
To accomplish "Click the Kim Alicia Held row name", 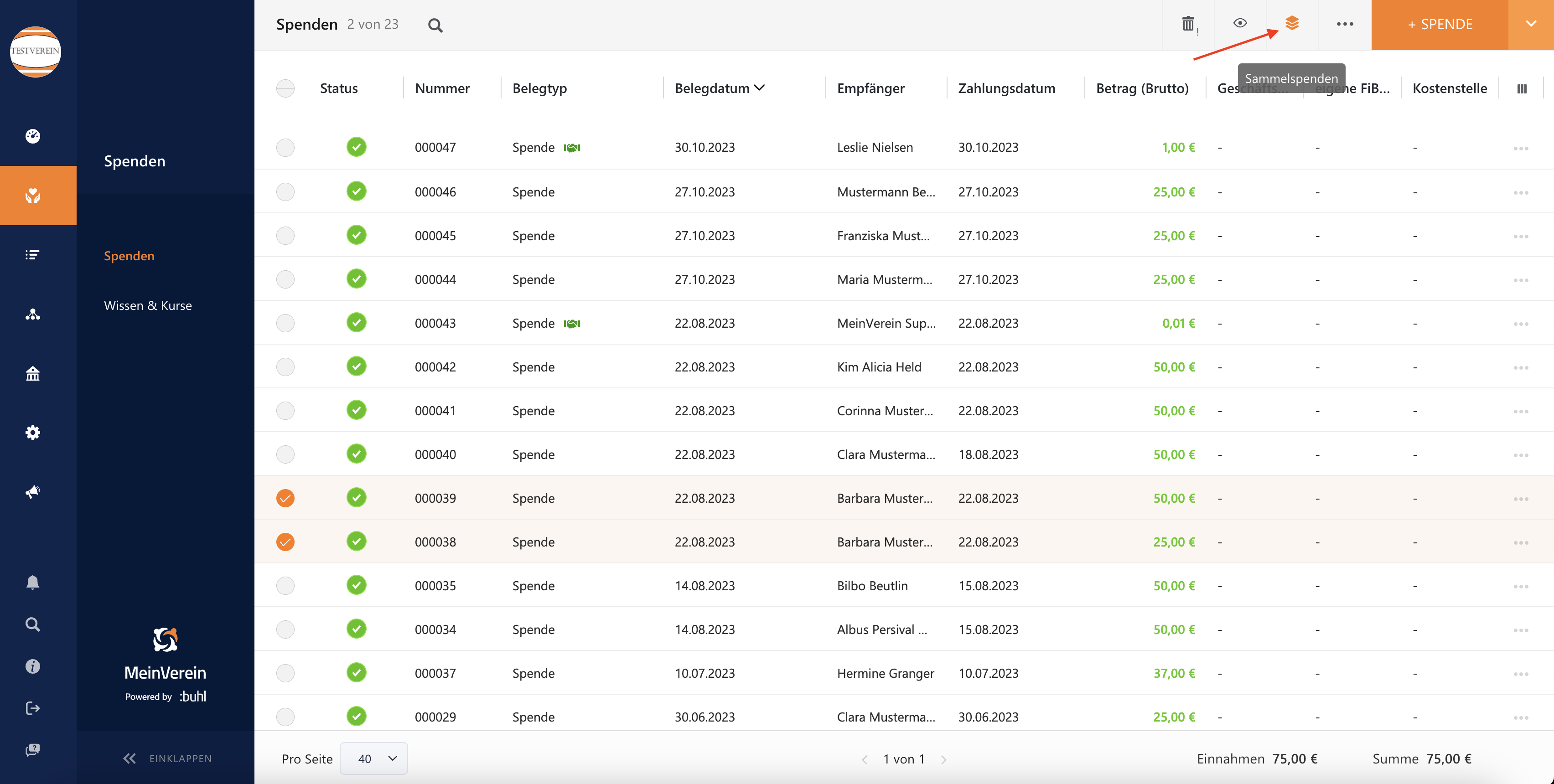I will pos(879,366).
